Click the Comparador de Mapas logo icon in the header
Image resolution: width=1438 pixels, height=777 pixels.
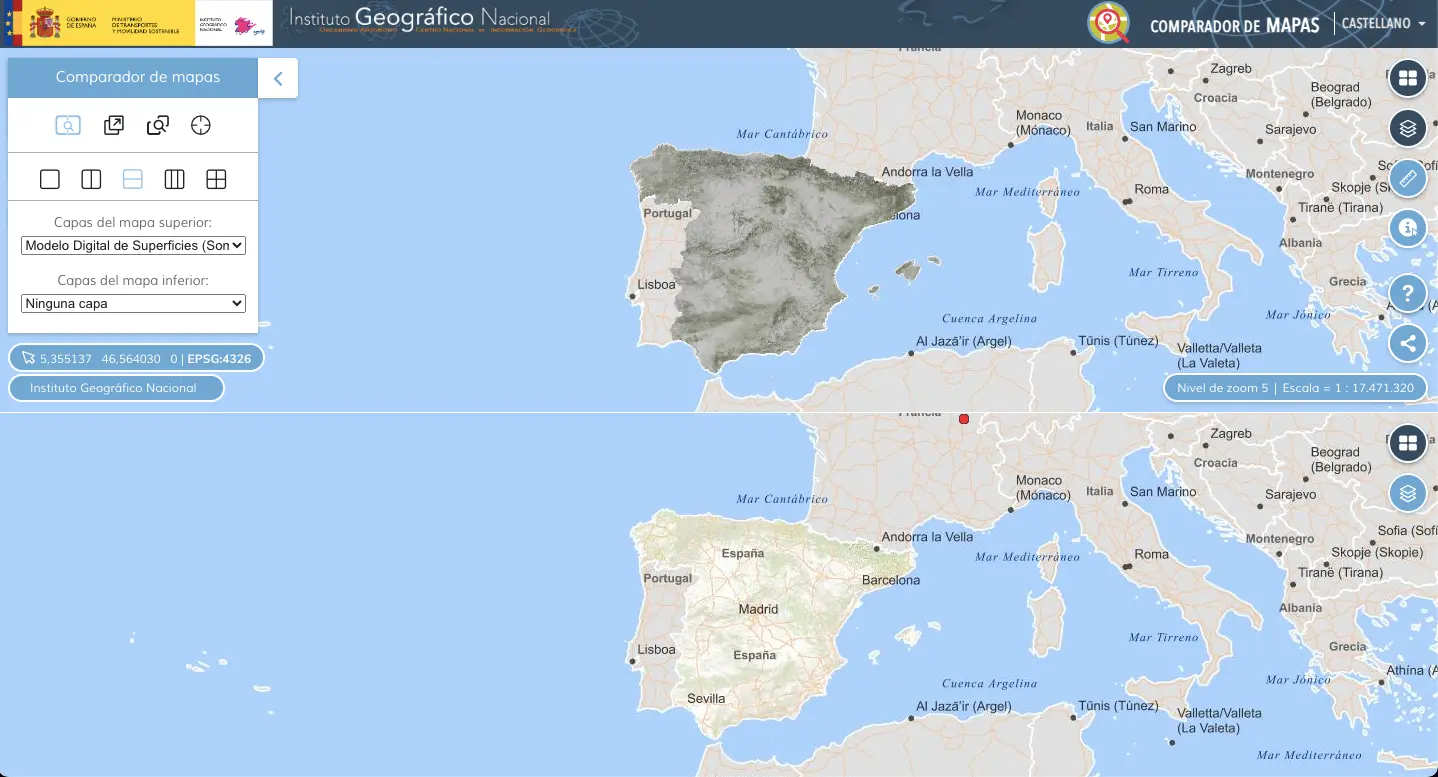1108,23
